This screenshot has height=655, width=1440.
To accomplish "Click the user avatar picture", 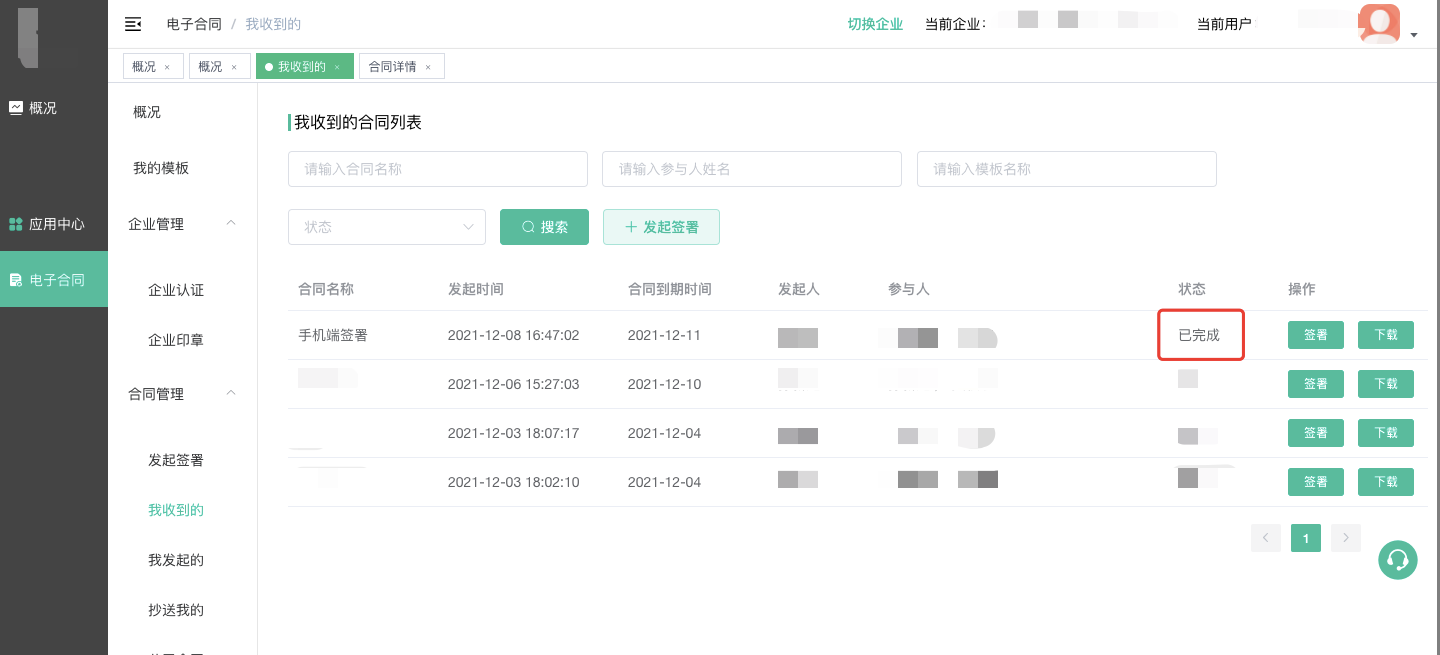I will [x=1379, y=24].
